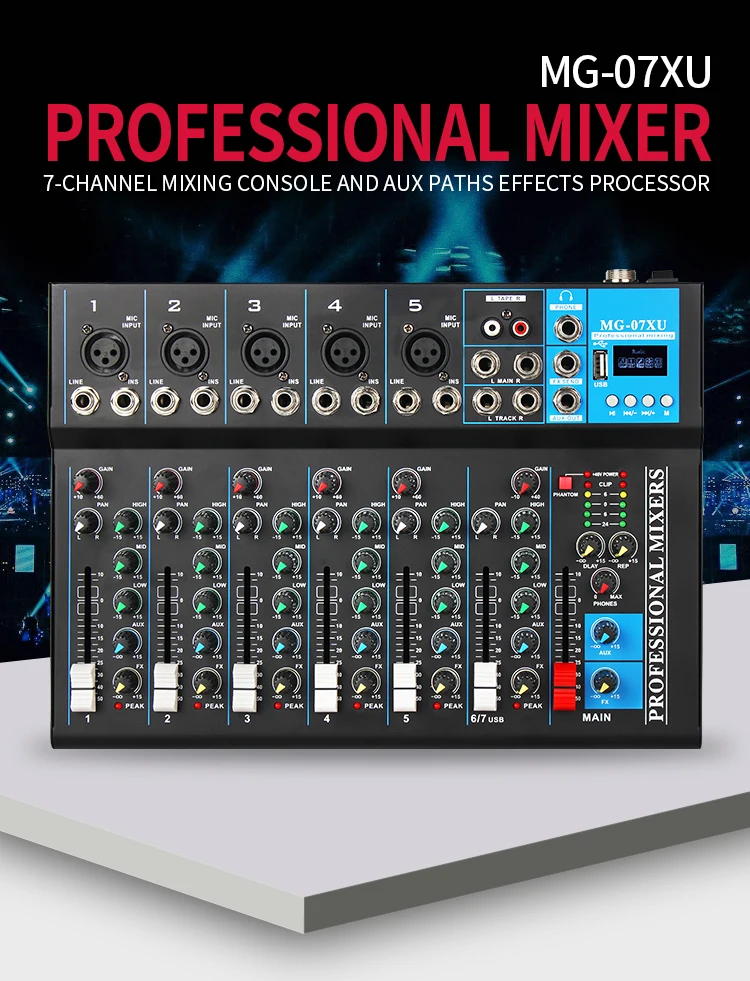Click the channel 5 FX knob
Viewport: 750px width, 981px height.
point(446,682)
